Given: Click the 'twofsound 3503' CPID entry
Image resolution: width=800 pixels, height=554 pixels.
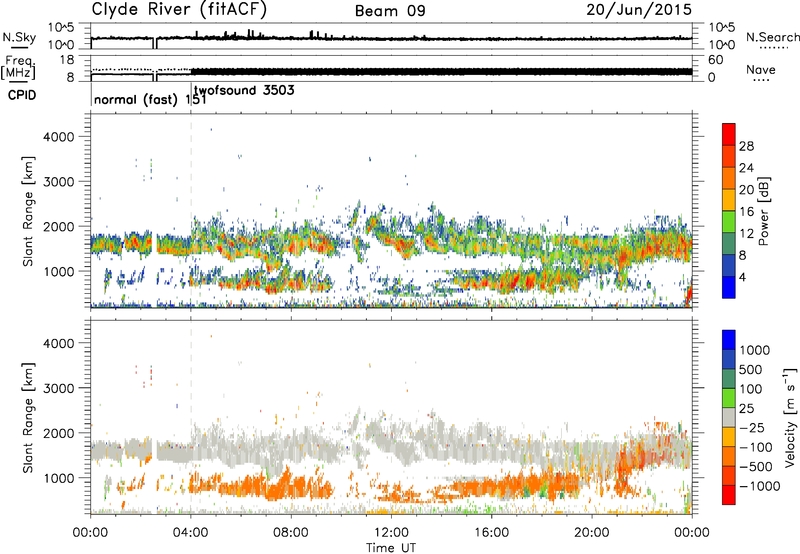Looking at the screenshot, I should pyautogui.click(x=244, y=91).
